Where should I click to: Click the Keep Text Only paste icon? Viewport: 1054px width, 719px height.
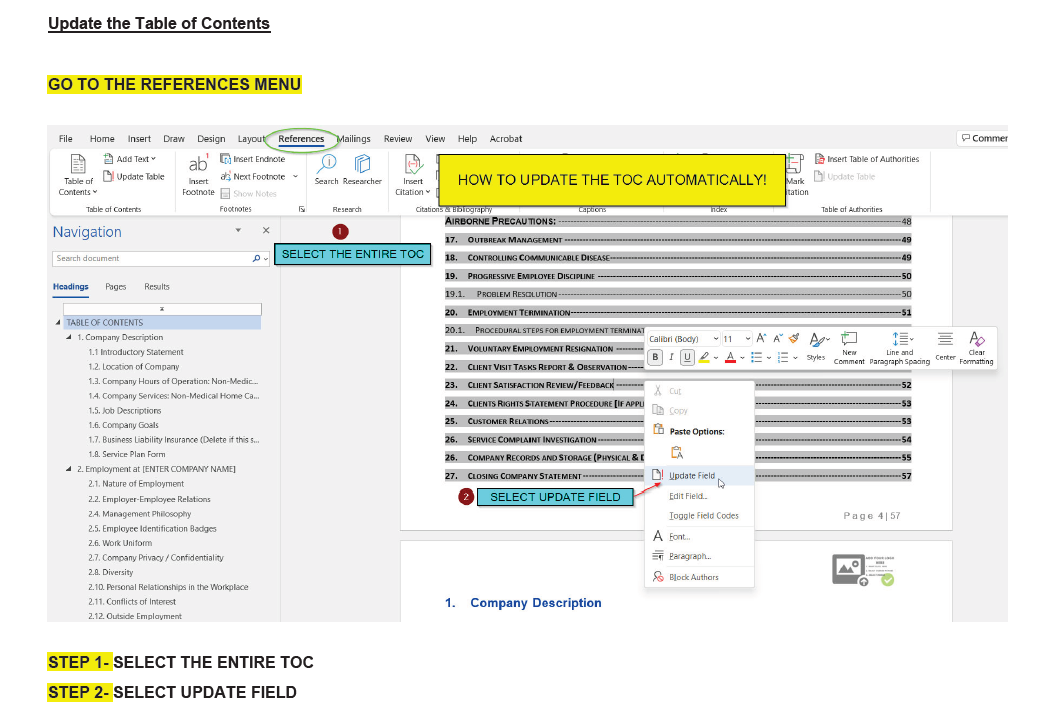point(677,453)
